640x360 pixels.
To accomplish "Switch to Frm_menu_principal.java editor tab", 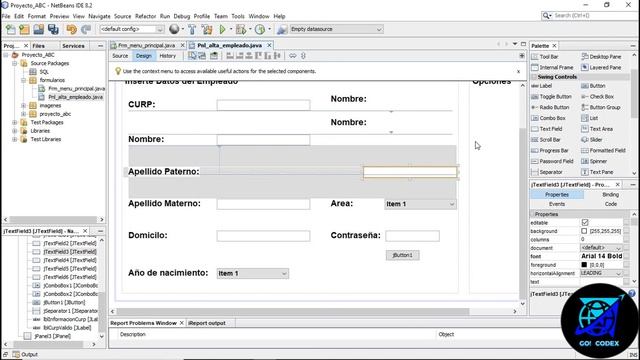I will tap(146, 46).
